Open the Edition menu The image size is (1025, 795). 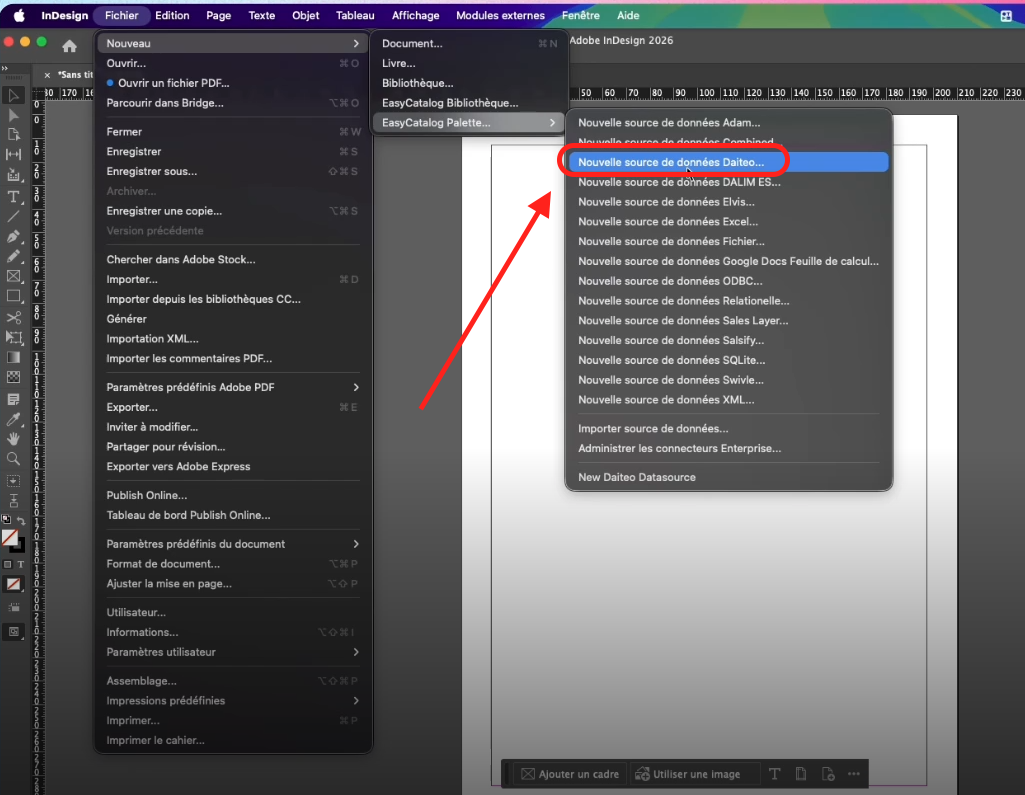[x=172, y=15]
